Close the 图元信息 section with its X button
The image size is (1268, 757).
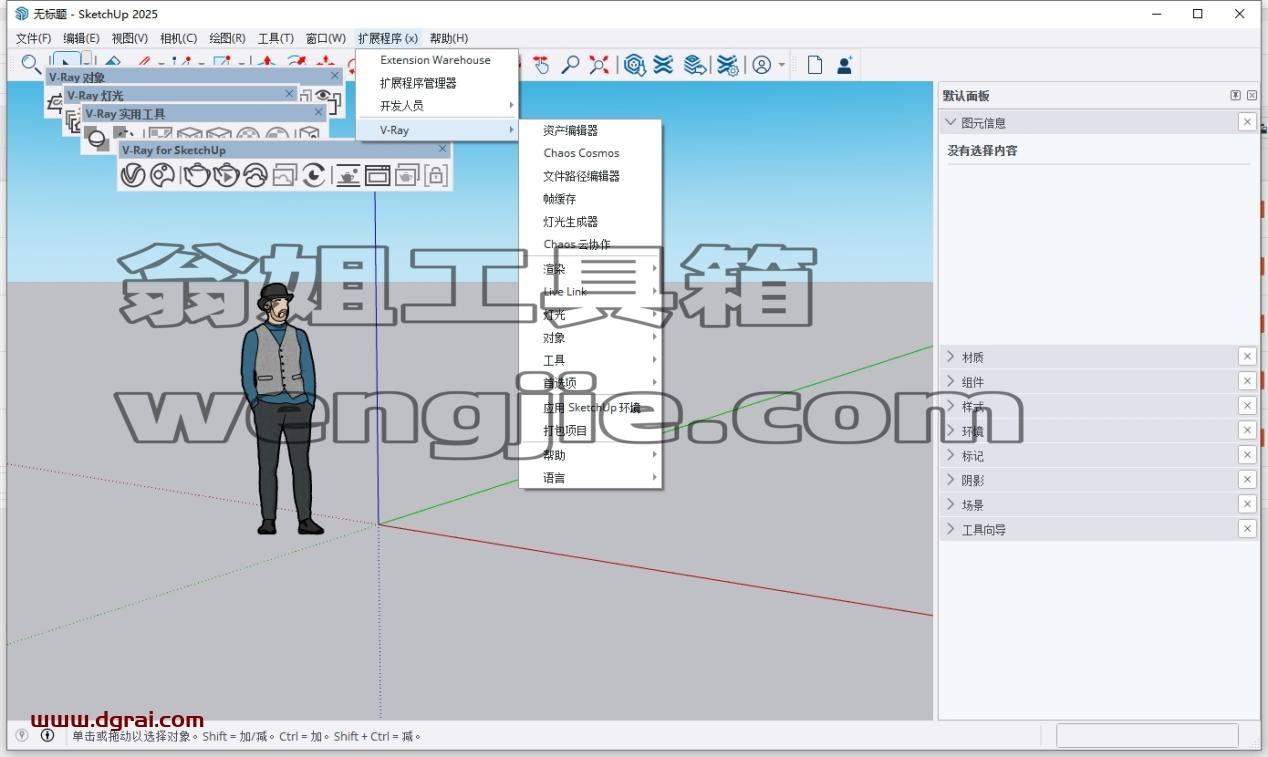tap(1247, 122)
